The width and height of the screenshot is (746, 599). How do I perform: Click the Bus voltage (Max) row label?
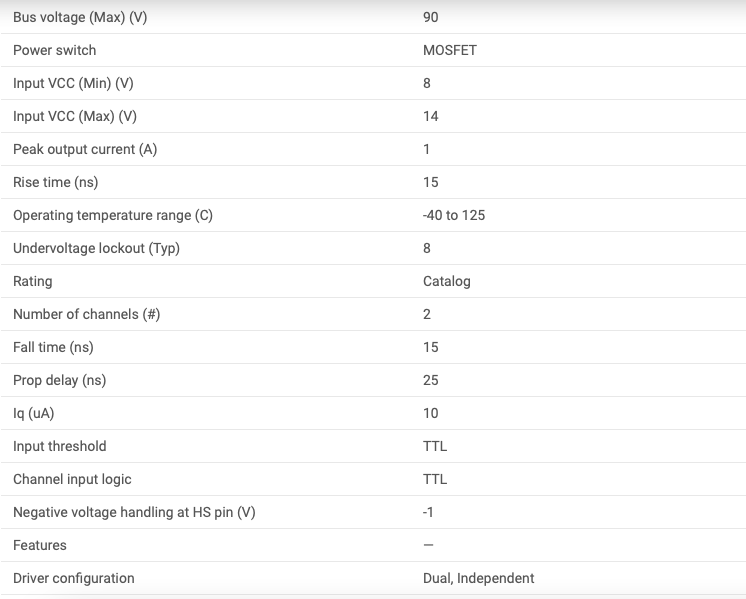(x=80, y=17)
